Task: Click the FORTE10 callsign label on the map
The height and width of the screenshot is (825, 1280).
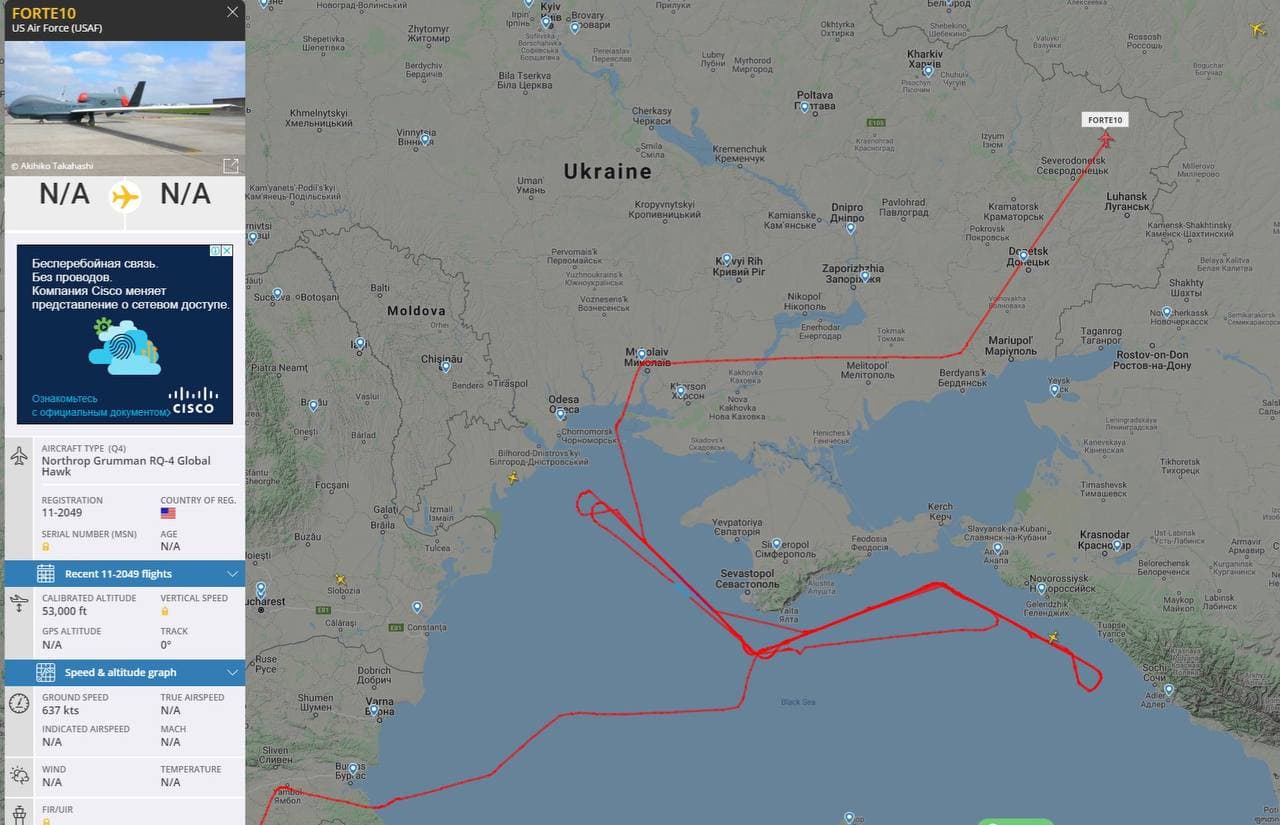Action: [x=1105, y=120]
